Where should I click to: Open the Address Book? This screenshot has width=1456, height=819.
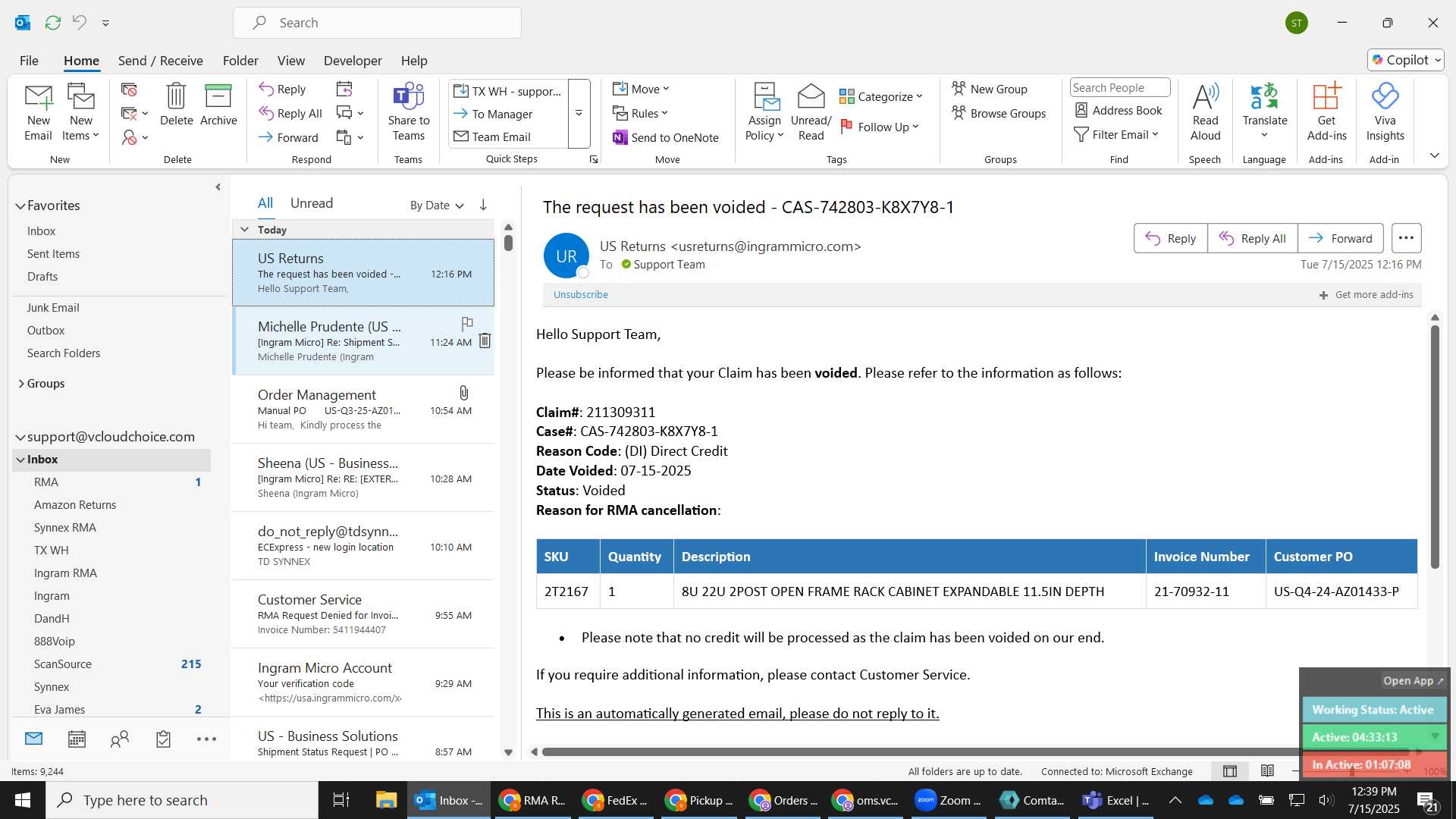click(x=1119, y=110)
